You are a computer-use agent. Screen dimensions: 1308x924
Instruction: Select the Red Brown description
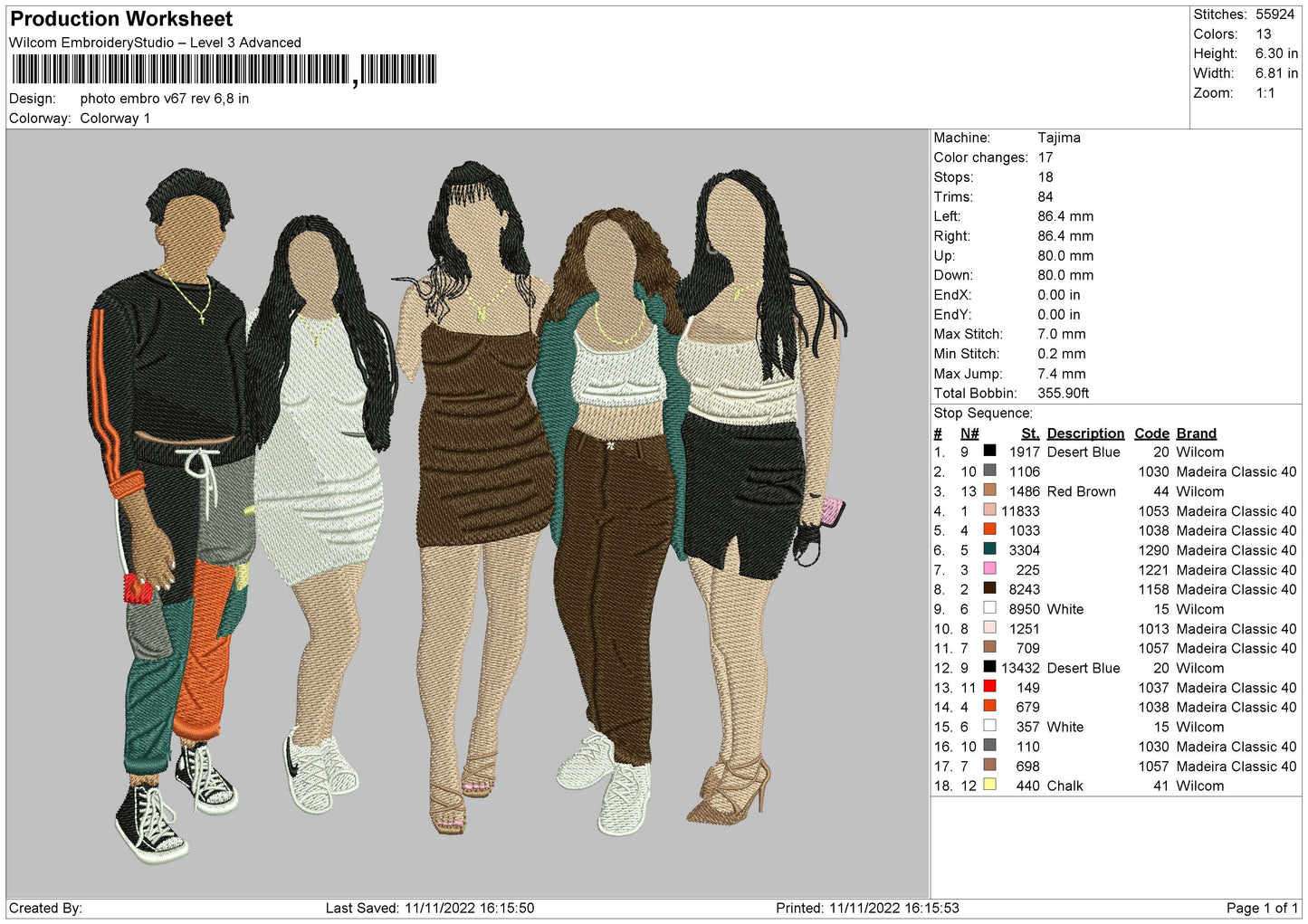[1081, 491]
